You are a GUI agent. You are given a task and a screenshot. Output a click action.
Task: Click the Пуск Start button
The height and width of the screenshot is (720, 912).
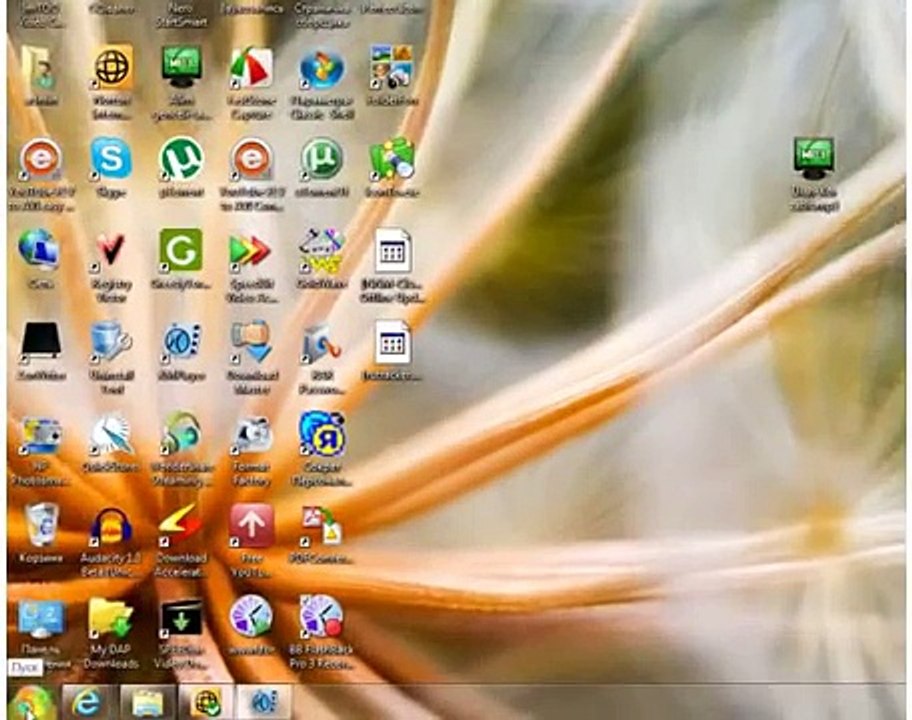pos(32,703)
